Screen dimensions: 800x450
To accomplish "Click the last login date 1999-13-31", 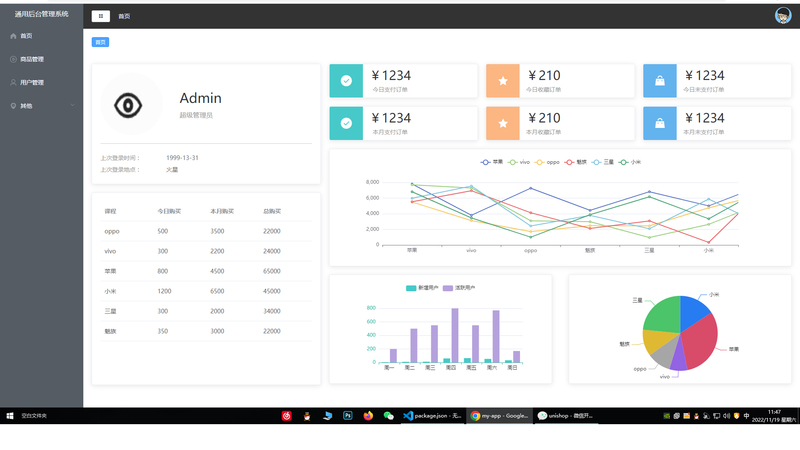I will pyautogui.click(x=182, y=158).
